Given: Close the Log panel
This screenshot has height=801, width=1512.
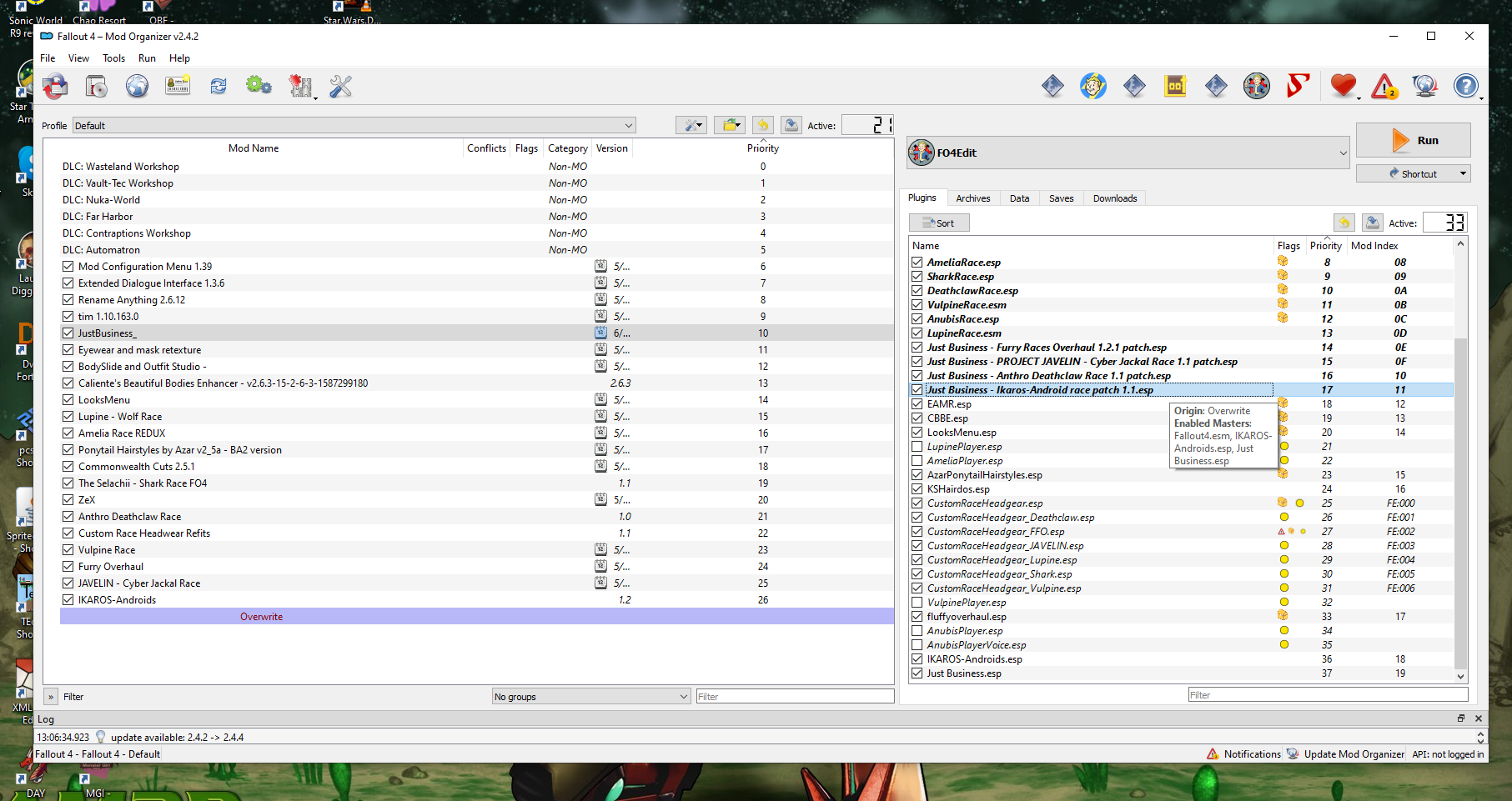Looking at the screenshot, I should tap(1479, 718).
